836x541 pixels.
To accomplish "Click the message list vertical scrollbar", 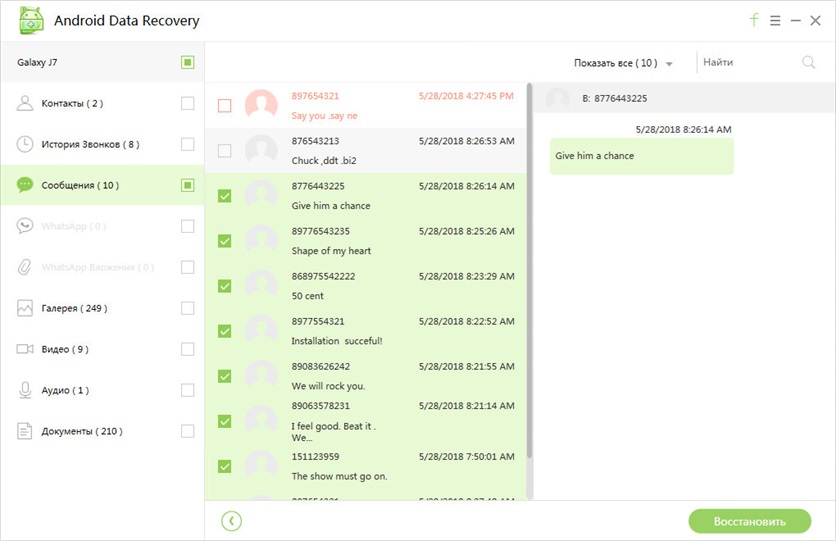I will [529, 270].
